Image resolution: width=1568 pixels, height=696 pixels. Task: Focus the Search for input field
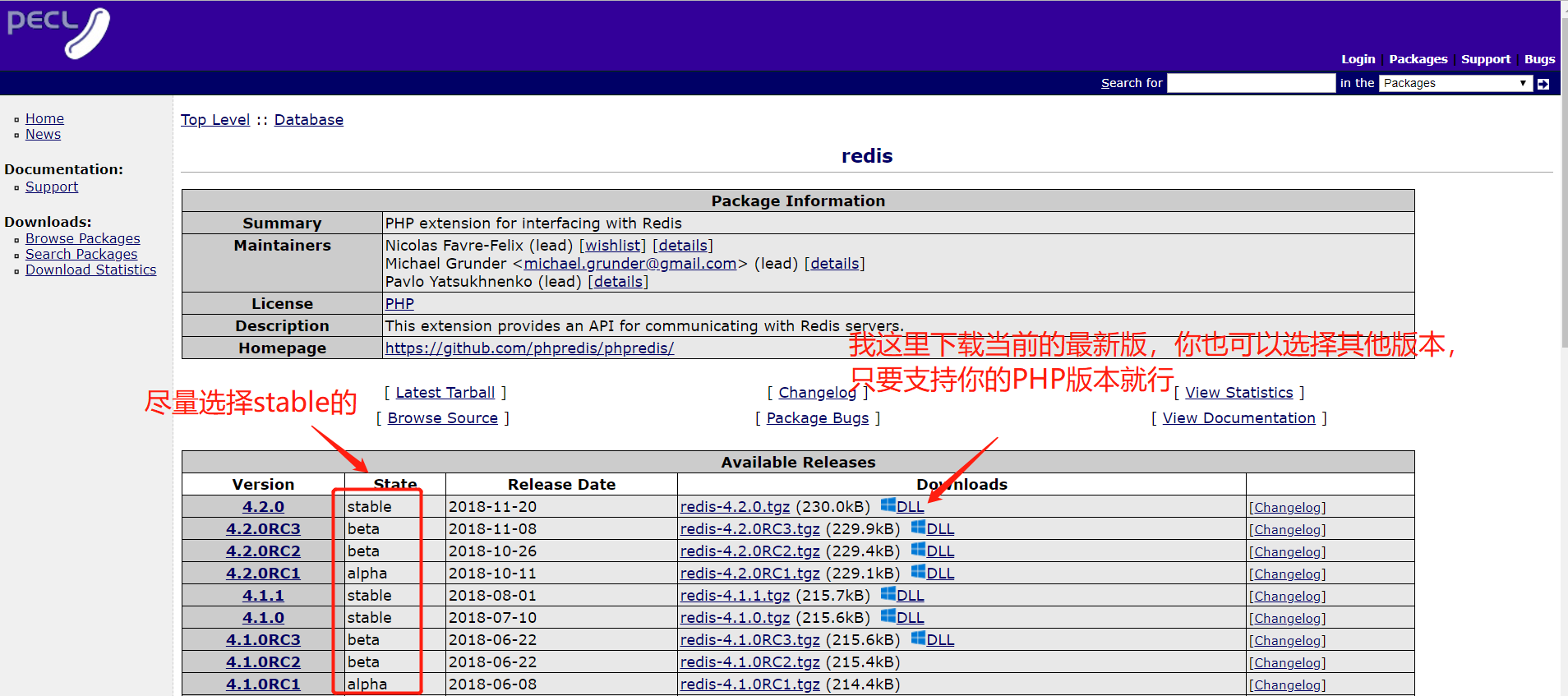pos(1251,83)
